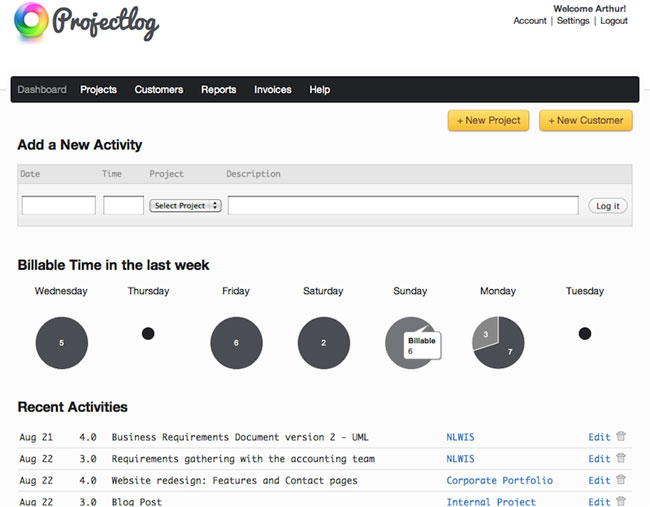The image size is (650, 507).
Task: Submit the activity with Log it
Action: coord(608,206)
